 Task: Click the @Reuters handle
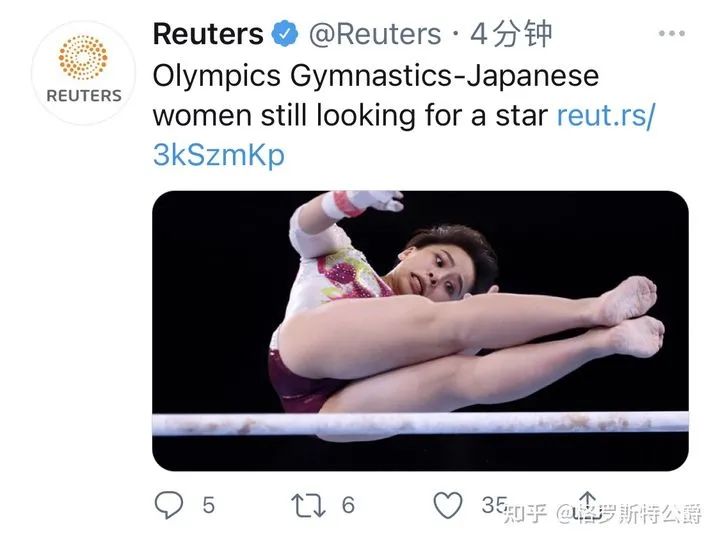375,34
